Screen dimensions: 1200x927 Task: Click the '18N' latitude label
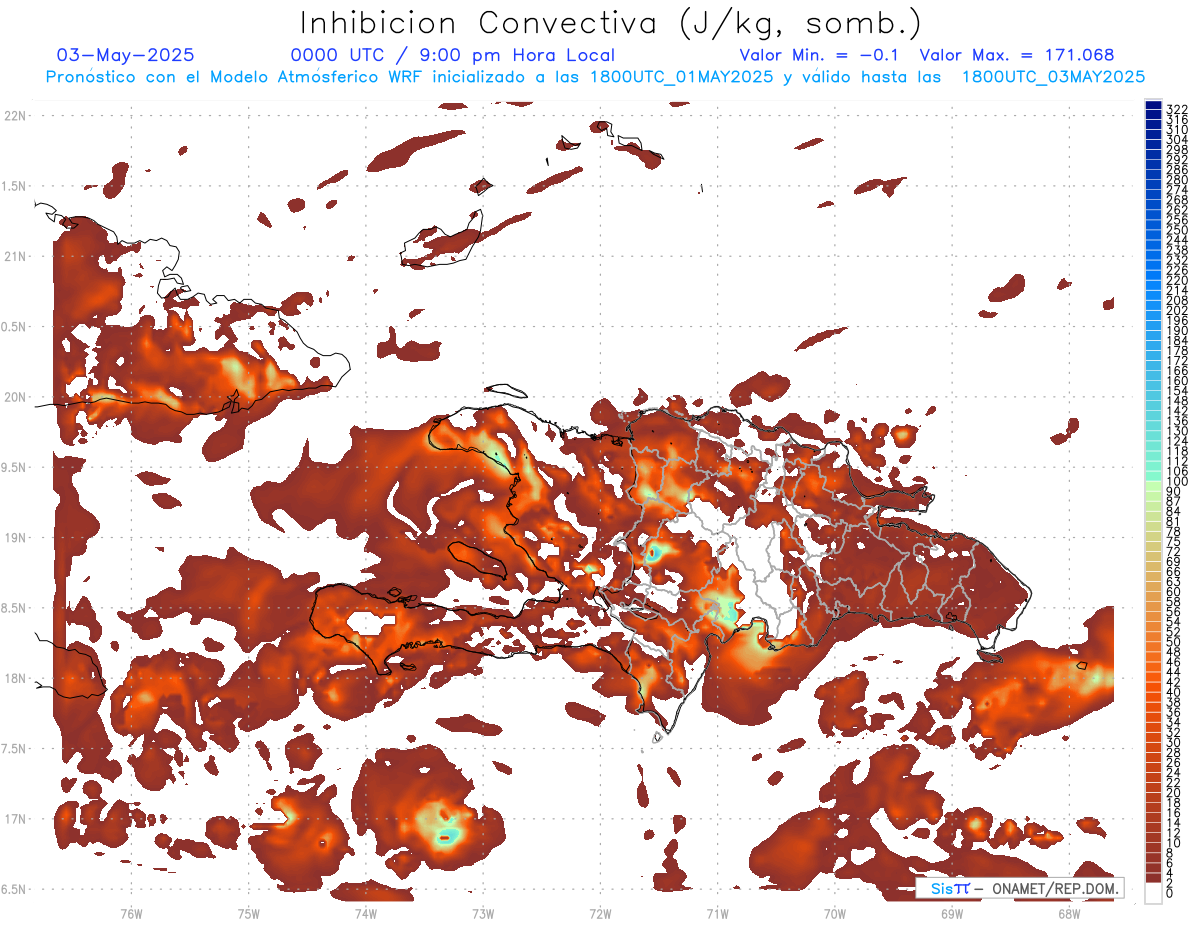click(x=15, y=678)
